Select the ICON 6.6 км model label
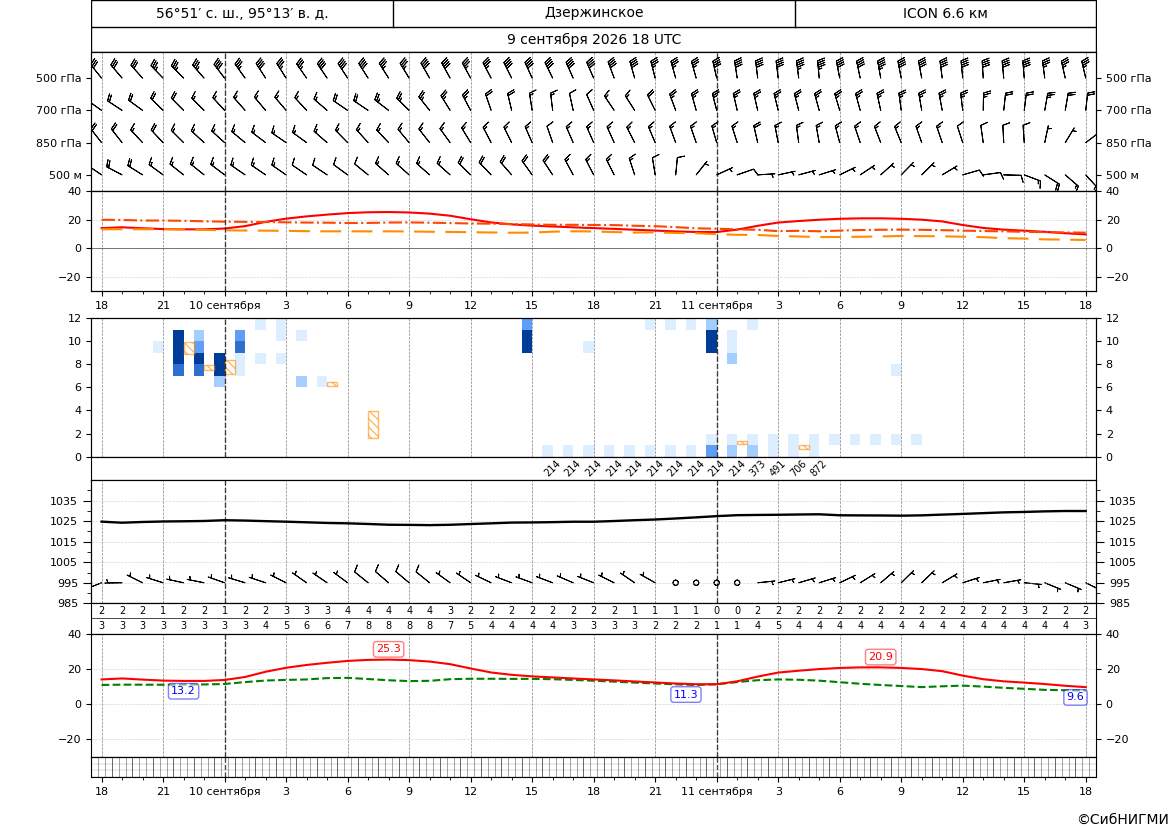Image resolution: width=1169 pixels, height=827 pixels. (x=945, y=13)
